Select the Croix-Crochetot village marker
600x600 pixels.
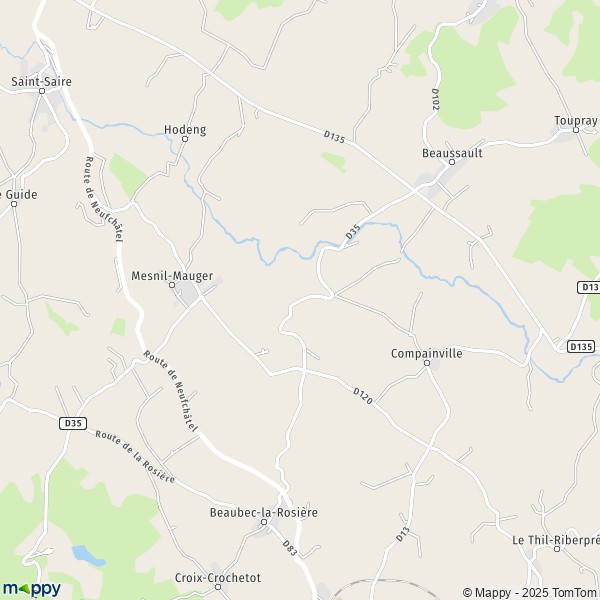click(x=218, y=587)
